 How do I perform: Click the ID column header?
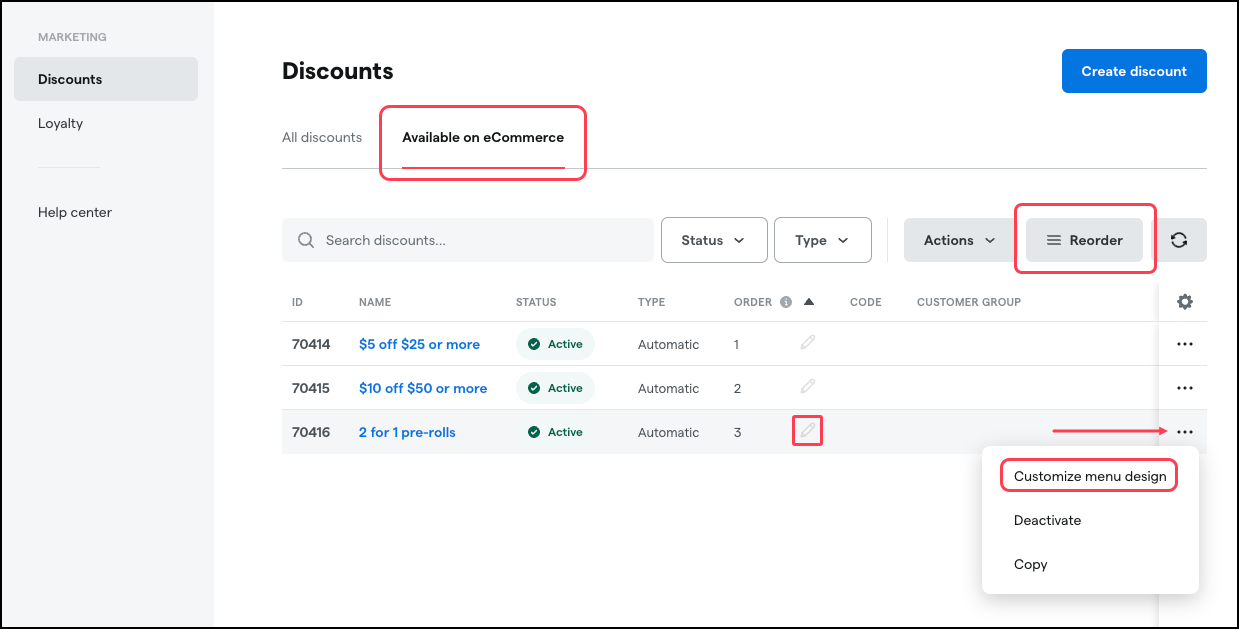(297, 302)
